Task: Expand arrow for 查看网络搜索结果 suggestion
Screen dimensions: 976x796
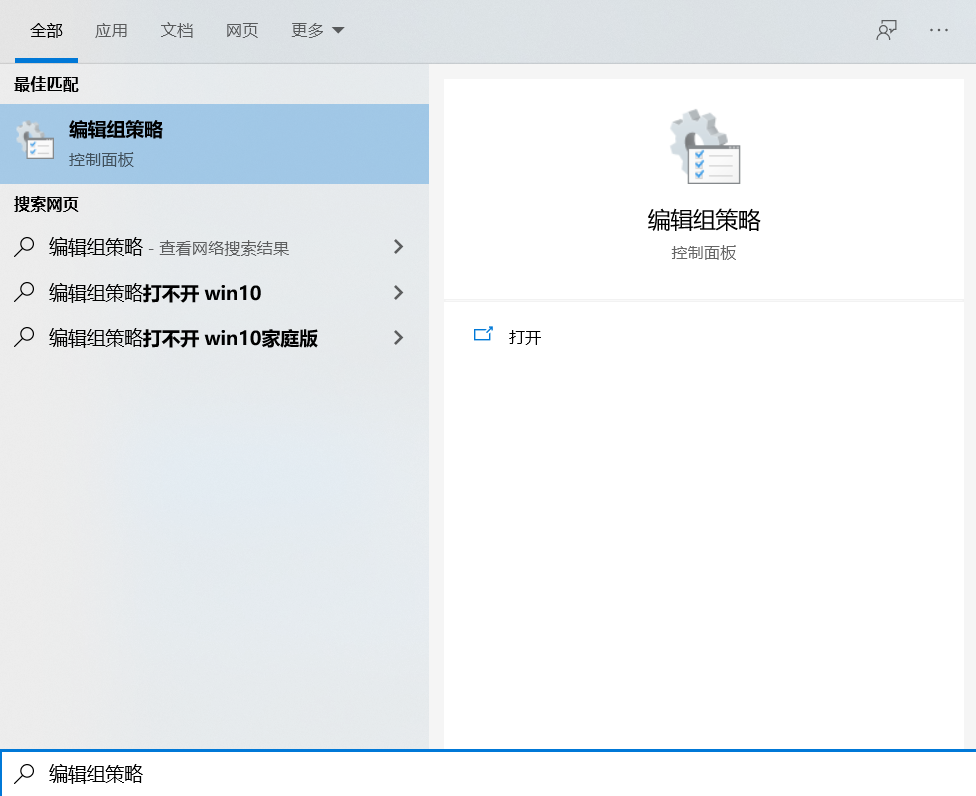Action: 398,247
